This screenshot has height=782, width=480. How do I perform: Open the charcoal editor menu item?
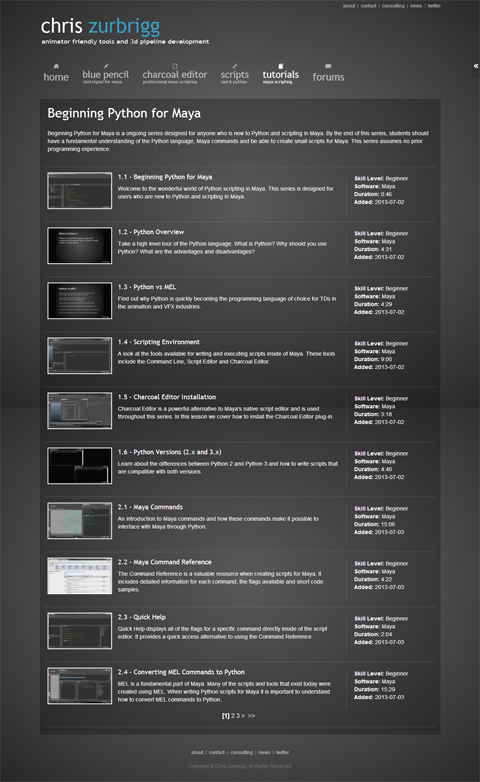tap(175, 76)
